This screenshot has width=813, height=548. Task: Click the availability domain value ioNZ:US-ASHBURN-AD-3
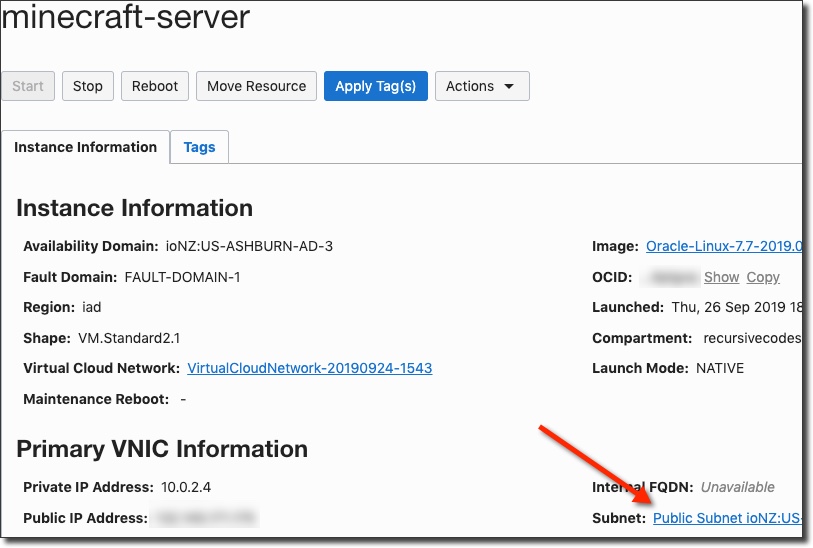point(249,246)
